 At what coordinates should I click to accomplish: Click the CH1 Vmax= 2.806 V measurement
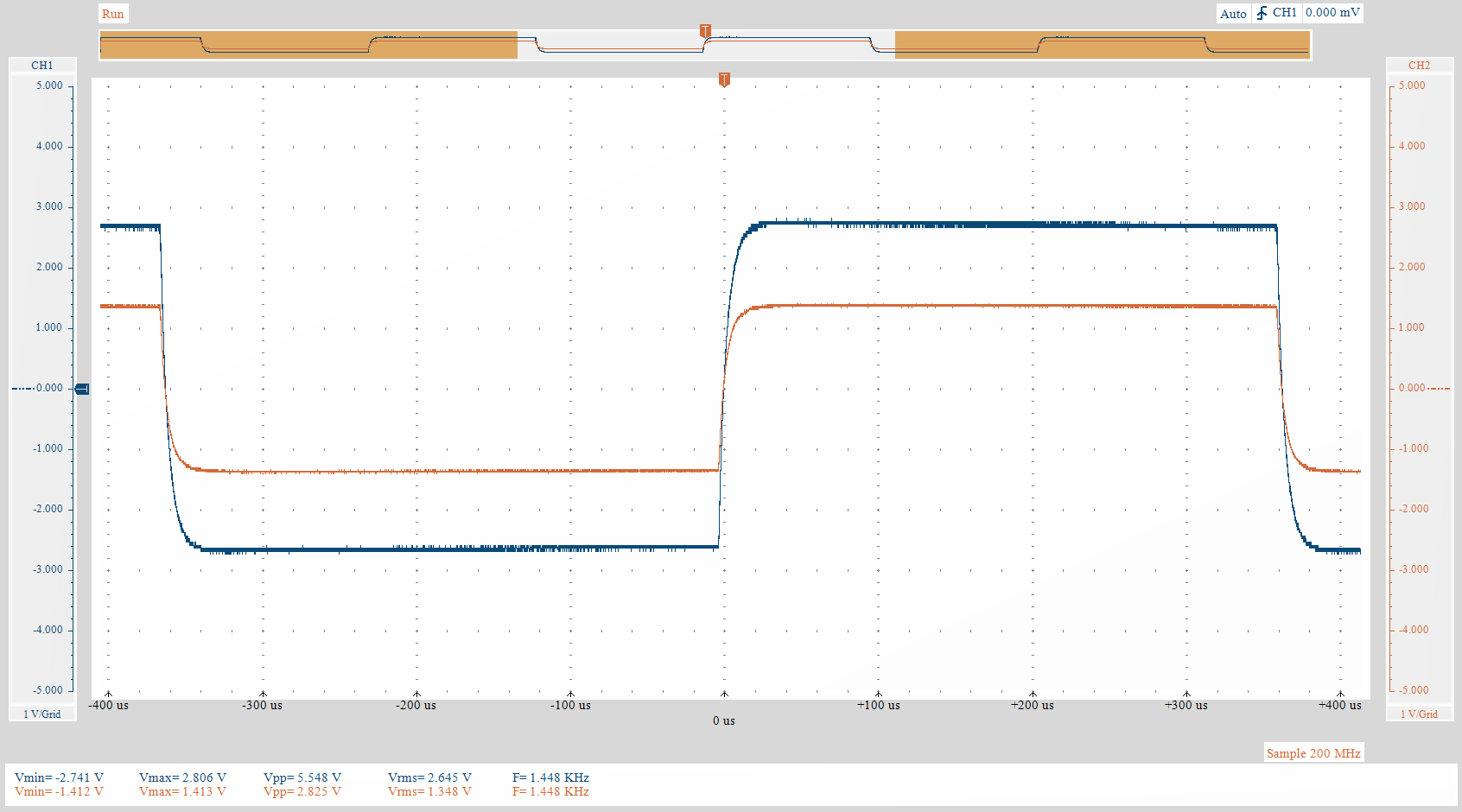click(x=182, y=777)
